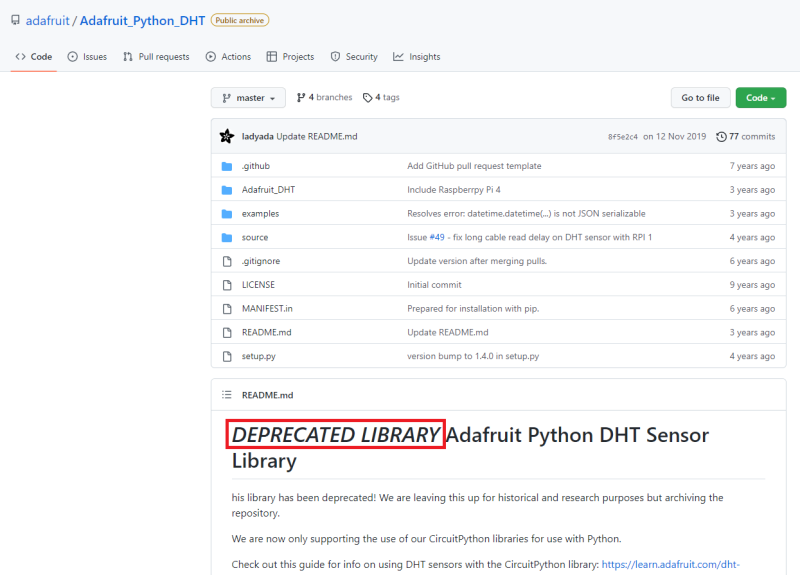
Task: Click the source folder icon
Action: [x=227, y=237]
